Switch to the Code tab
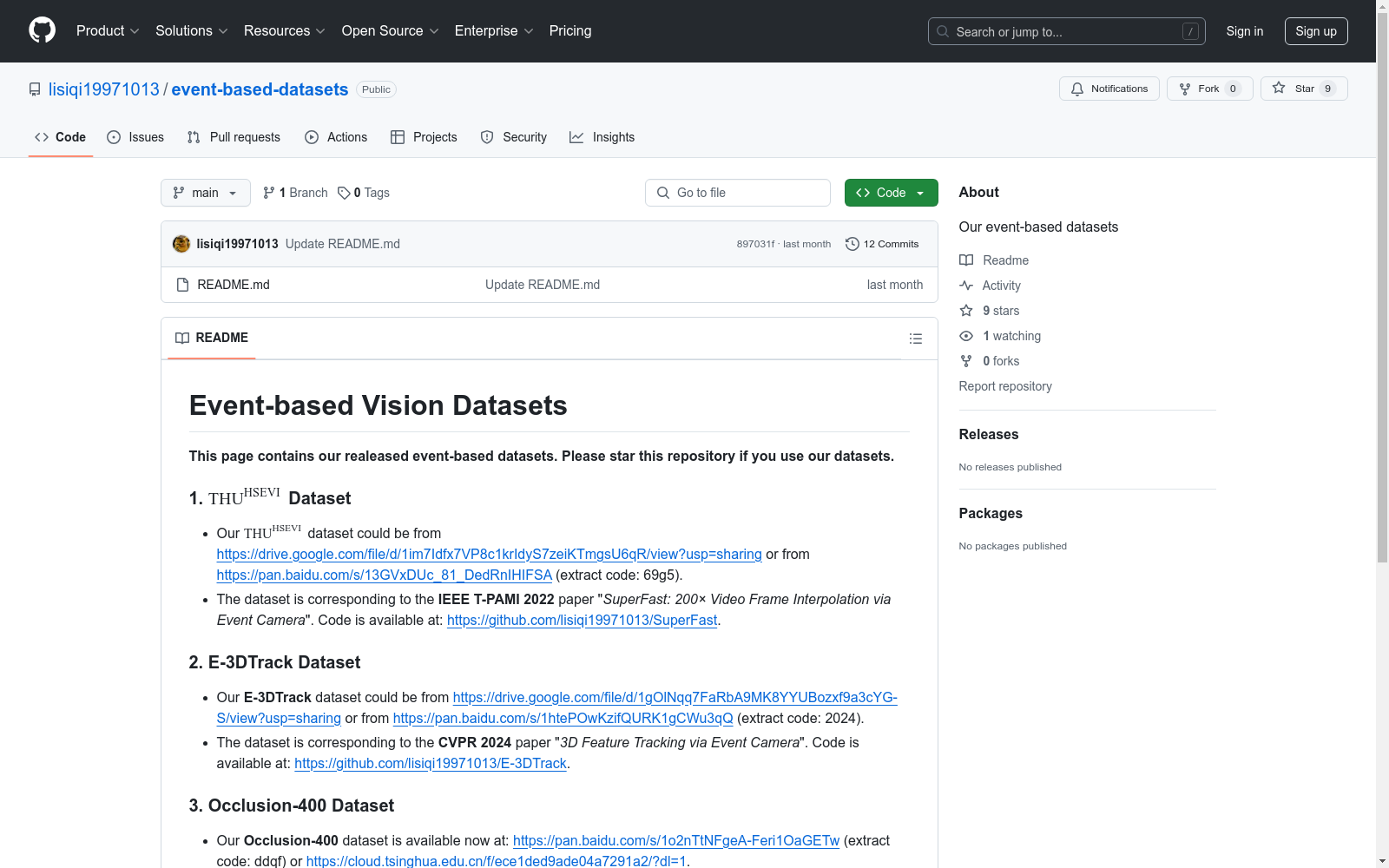Image resolution: width=1389 pixels, height=868 pixels. [x=60, y=137]
